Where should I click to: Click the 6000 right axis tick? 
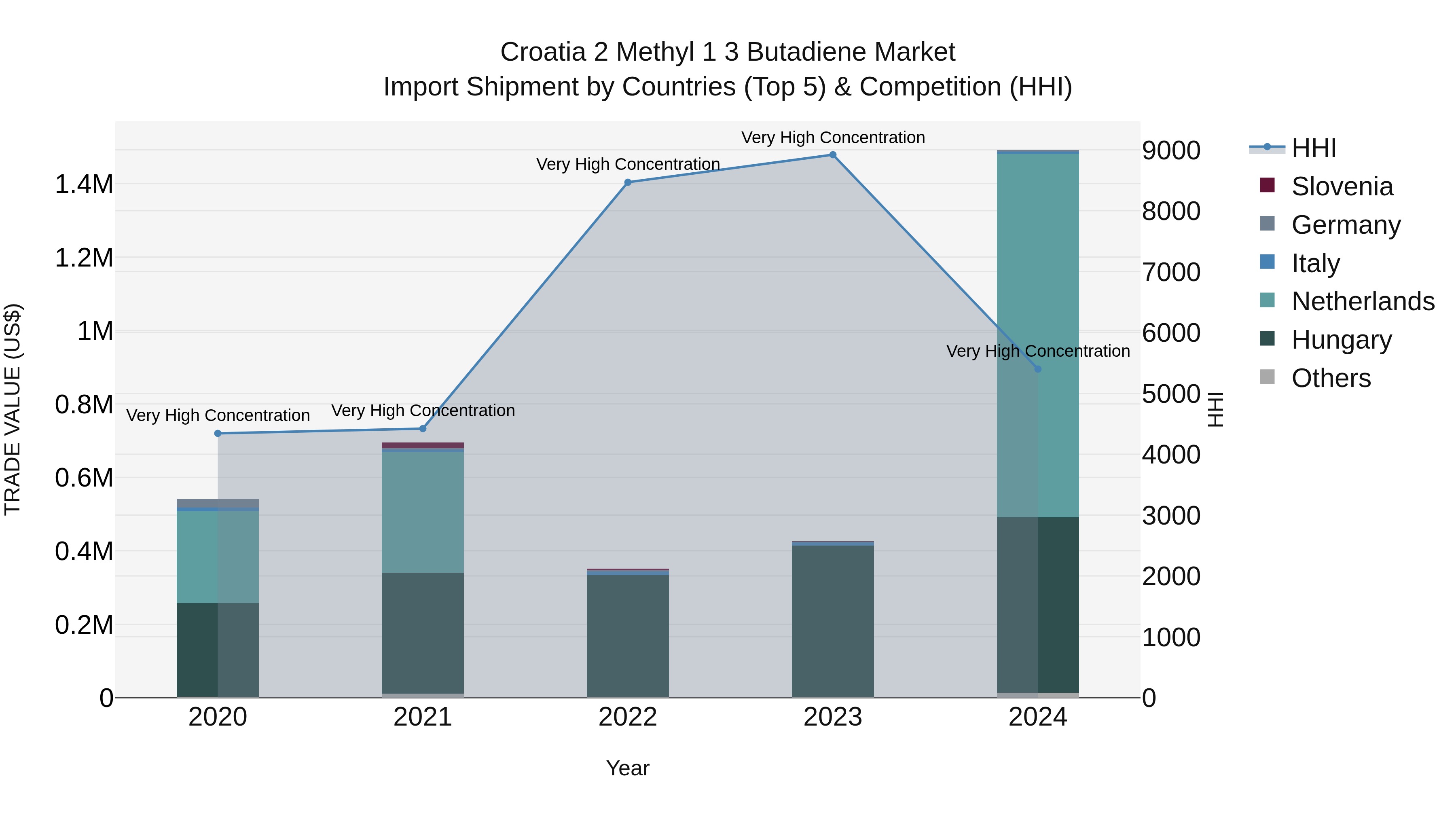1171,333
